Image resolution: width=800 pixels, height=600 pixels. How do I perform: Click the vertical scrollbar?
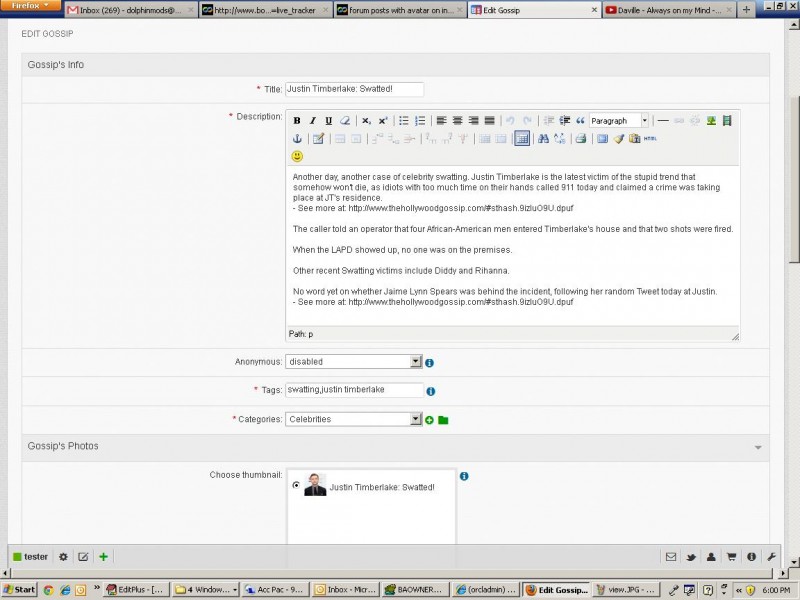794,180
